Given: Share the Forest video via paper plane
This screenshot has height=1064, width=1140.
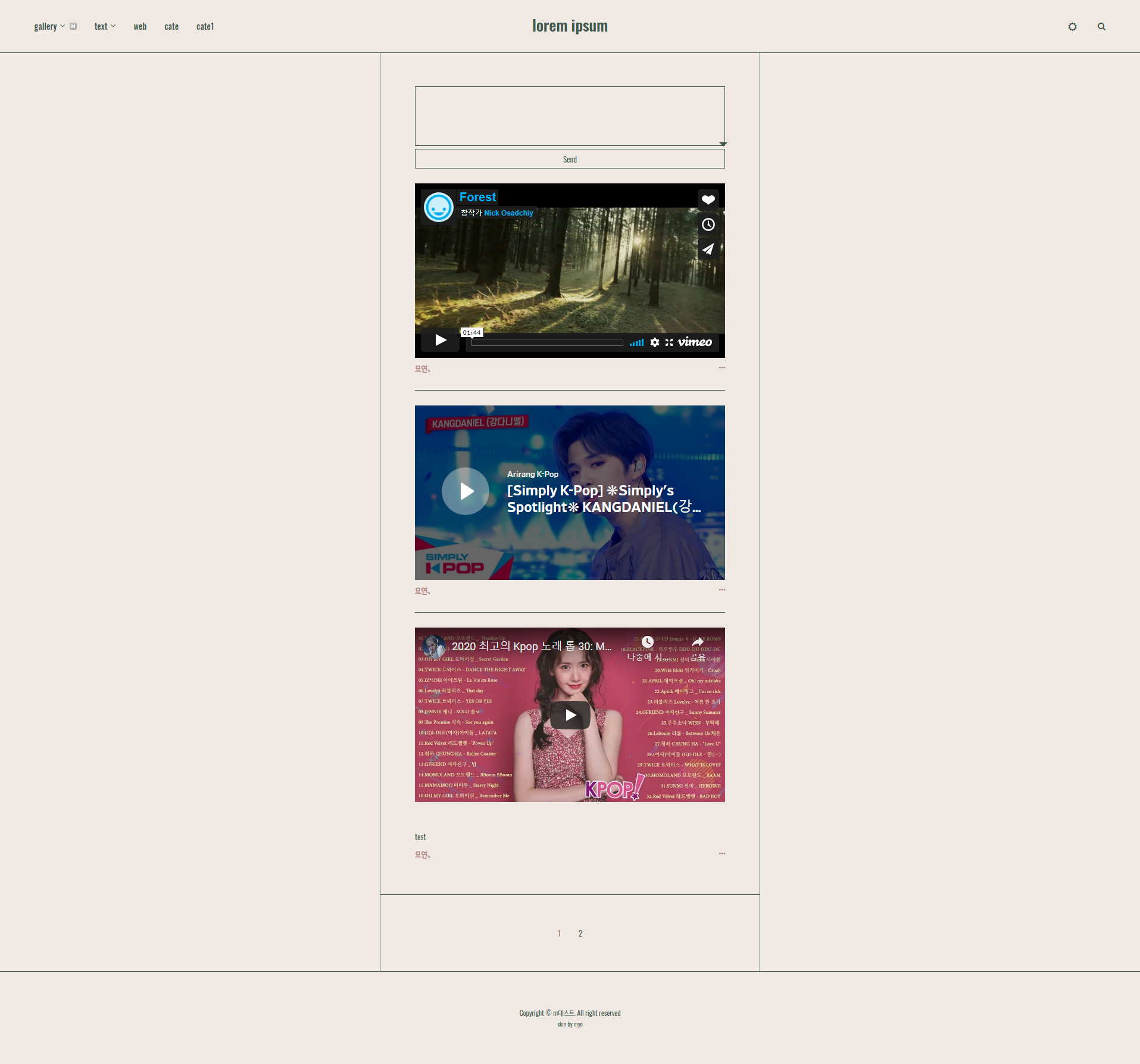Looking at the screenshot, I should pyautogui.click(x=708, y=249).
